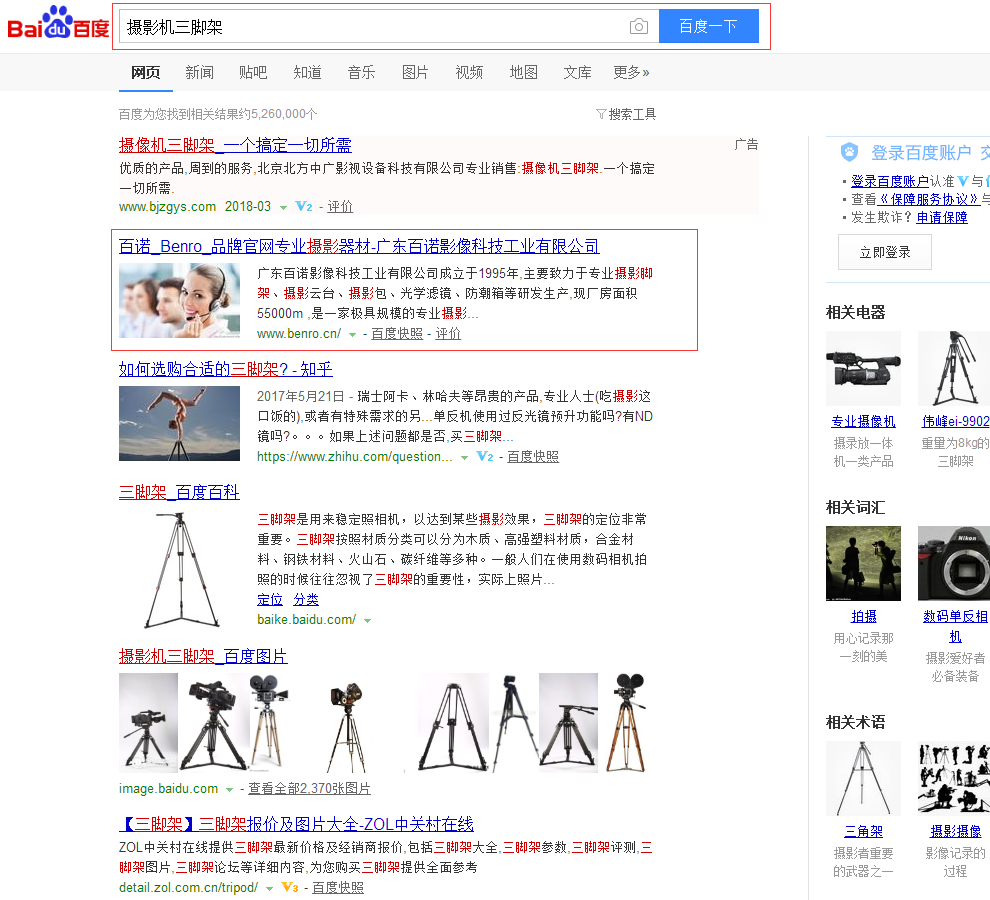Click V2 verification badge on bjzgys result
Viewport: 990px width, 900px height.
click(304, 207)
